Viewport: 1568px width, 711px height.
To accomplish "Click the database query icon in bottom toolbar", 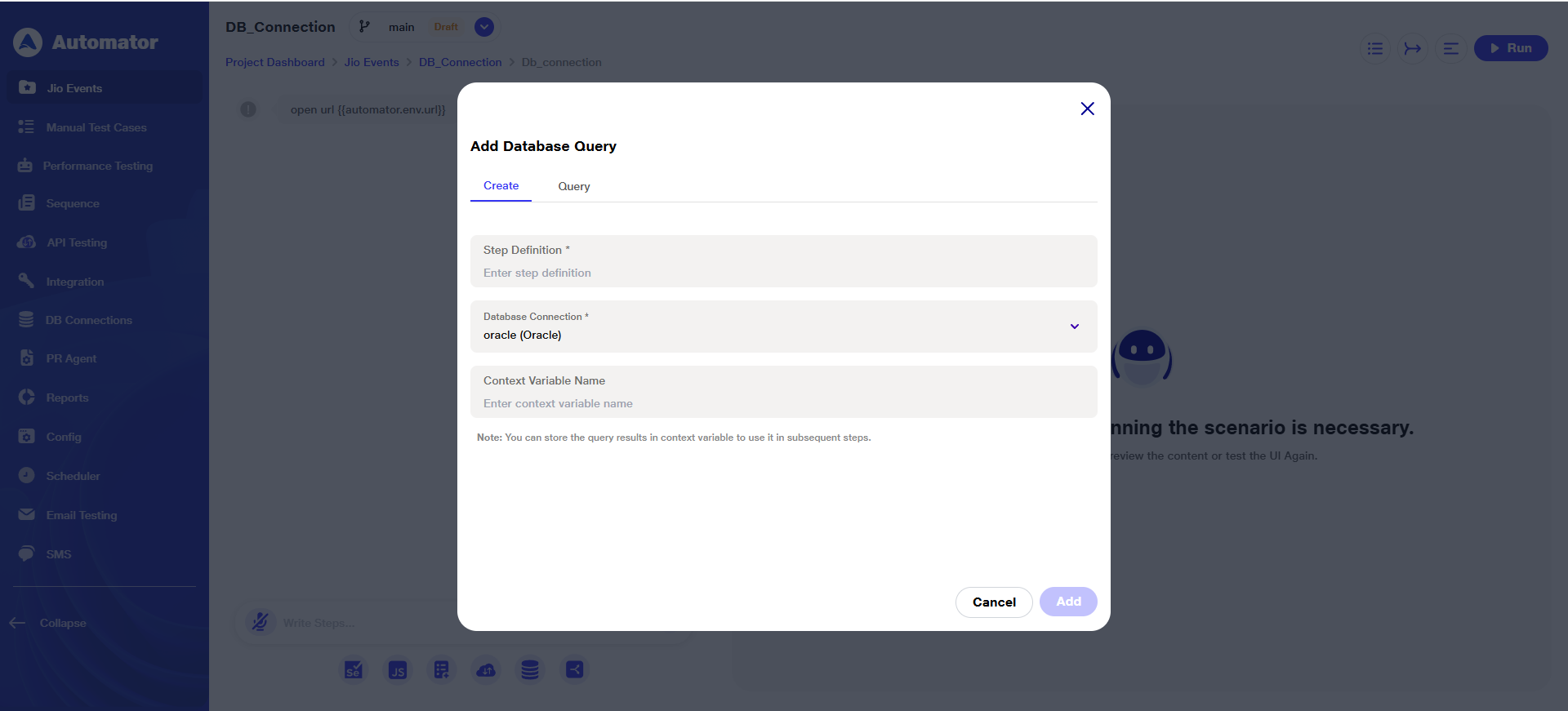I will [x=530, y=670].
